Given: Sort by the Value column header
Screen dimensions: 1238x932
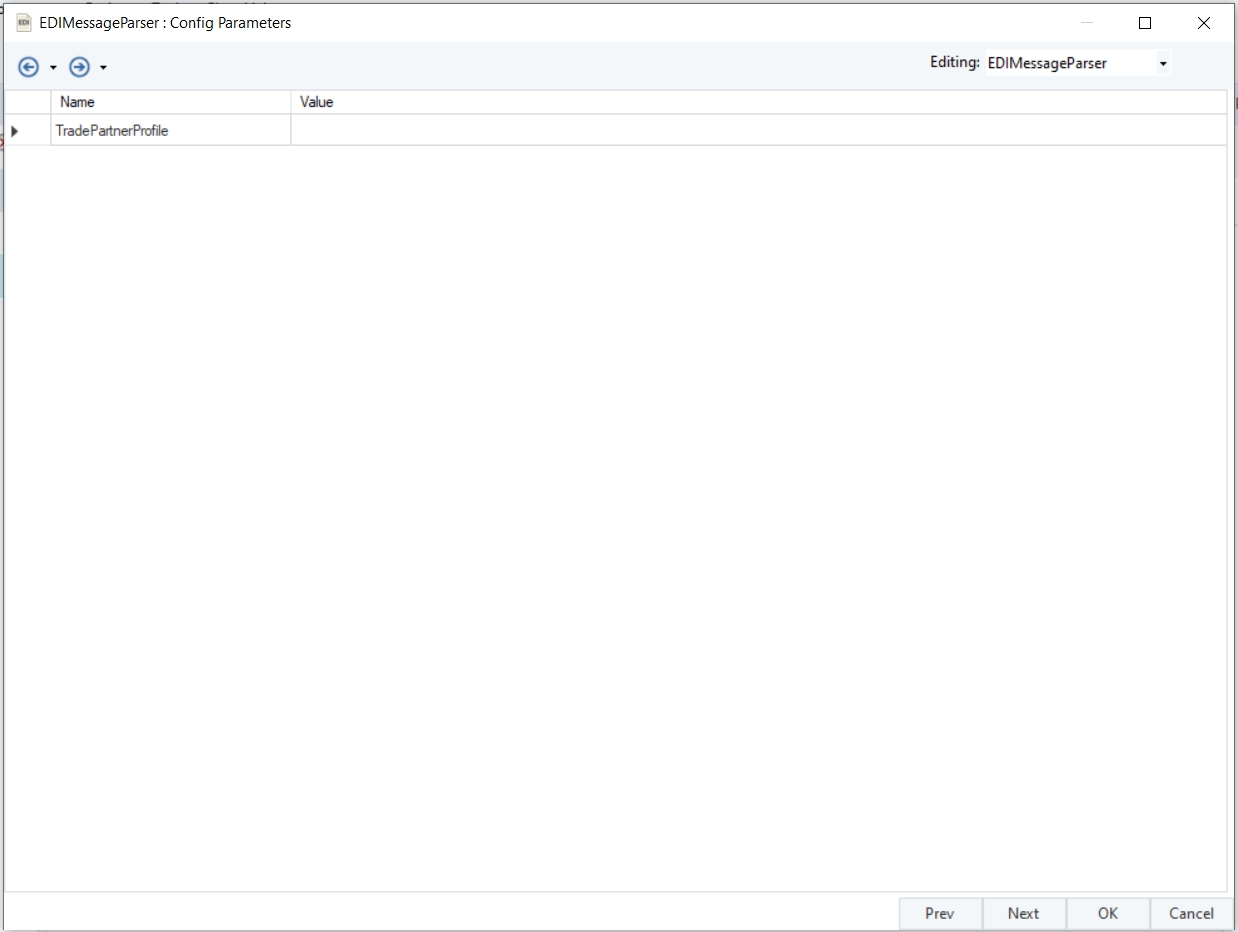Looking at the screenshot, I should [758, 102].
